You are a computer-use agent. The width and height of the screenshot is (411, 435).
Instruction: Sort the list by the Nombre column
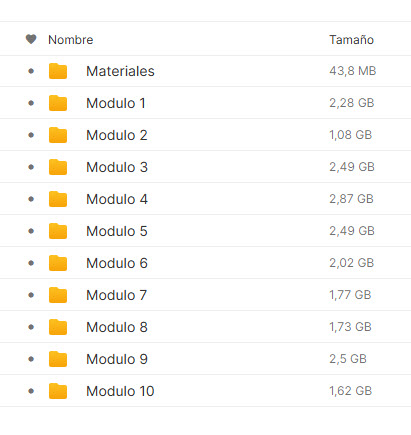71,40
